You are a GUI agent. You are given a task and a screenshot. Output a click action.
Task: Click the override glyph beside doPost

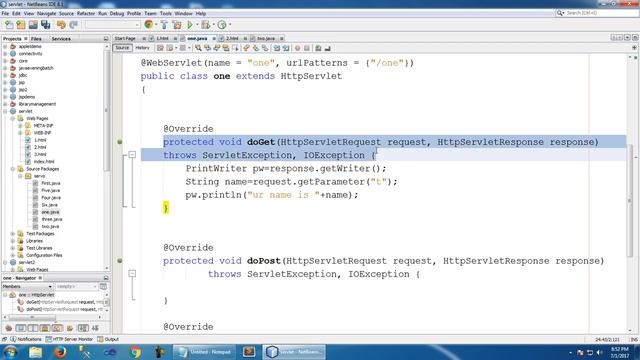coord(120,260)
